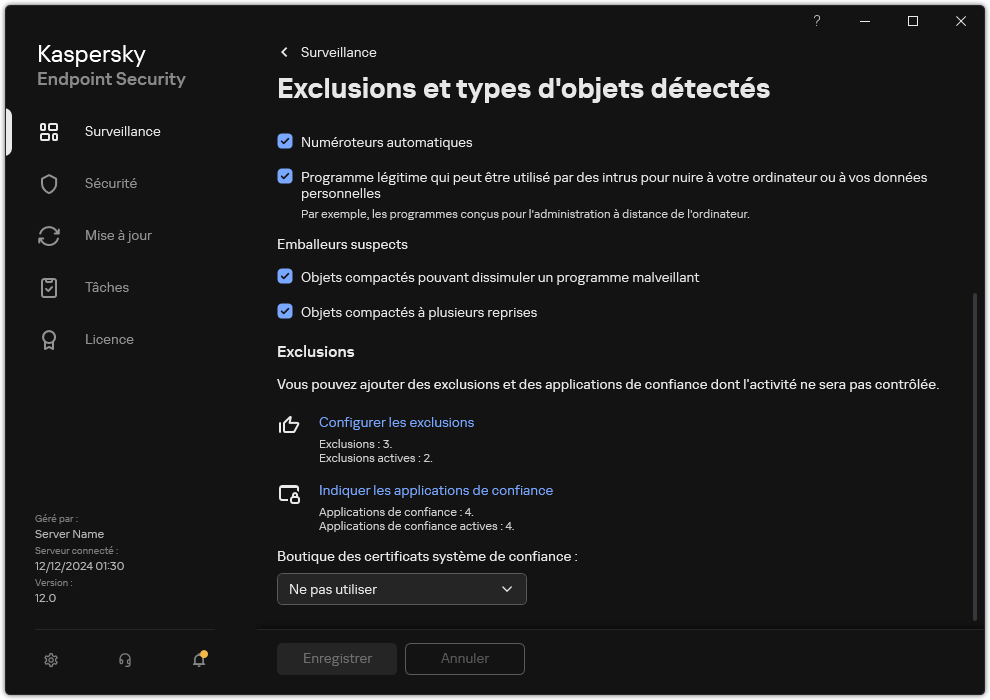Screen dimensions: 990x700
Task: Open the notifications bell icon
Action: point(198,660)
